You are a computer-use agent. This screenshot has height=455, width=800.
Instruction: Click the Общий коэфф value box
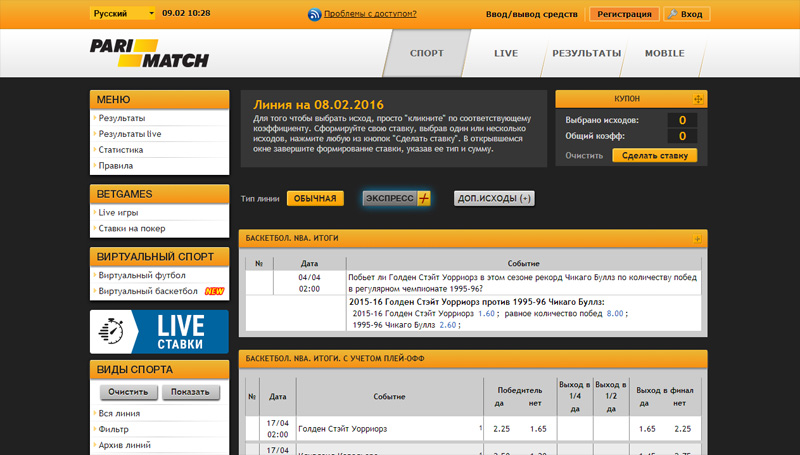(682, 136)
